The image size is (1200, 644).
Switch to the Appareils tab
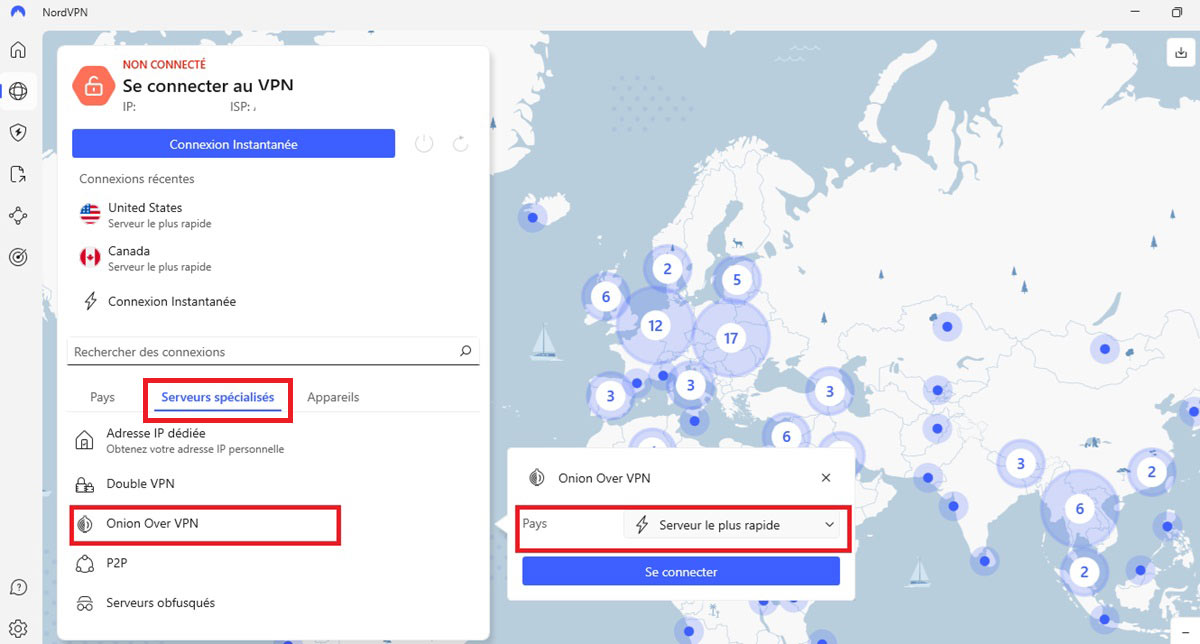coord(332,396)
